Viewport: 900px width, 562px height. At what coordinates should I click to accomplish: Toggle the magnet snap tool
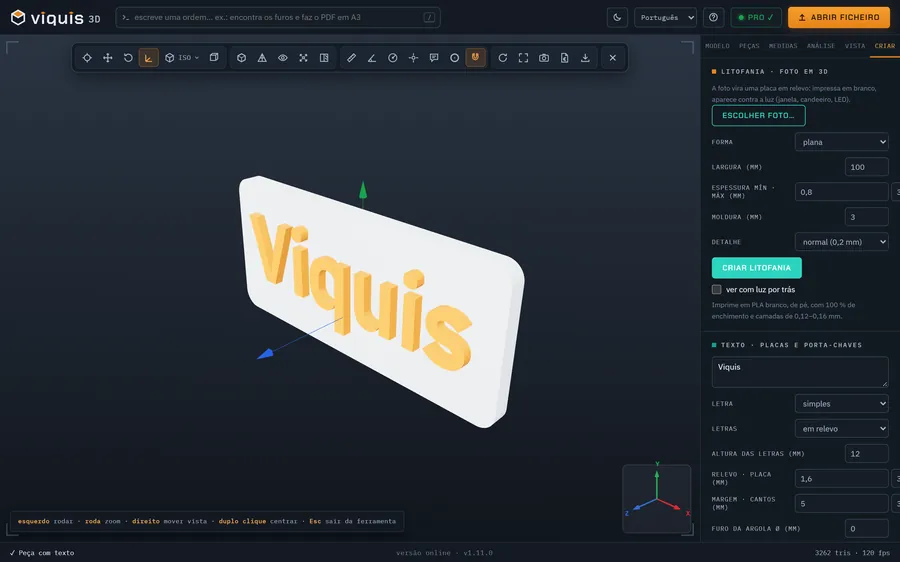pyautogui.click(x=475, y=58)
